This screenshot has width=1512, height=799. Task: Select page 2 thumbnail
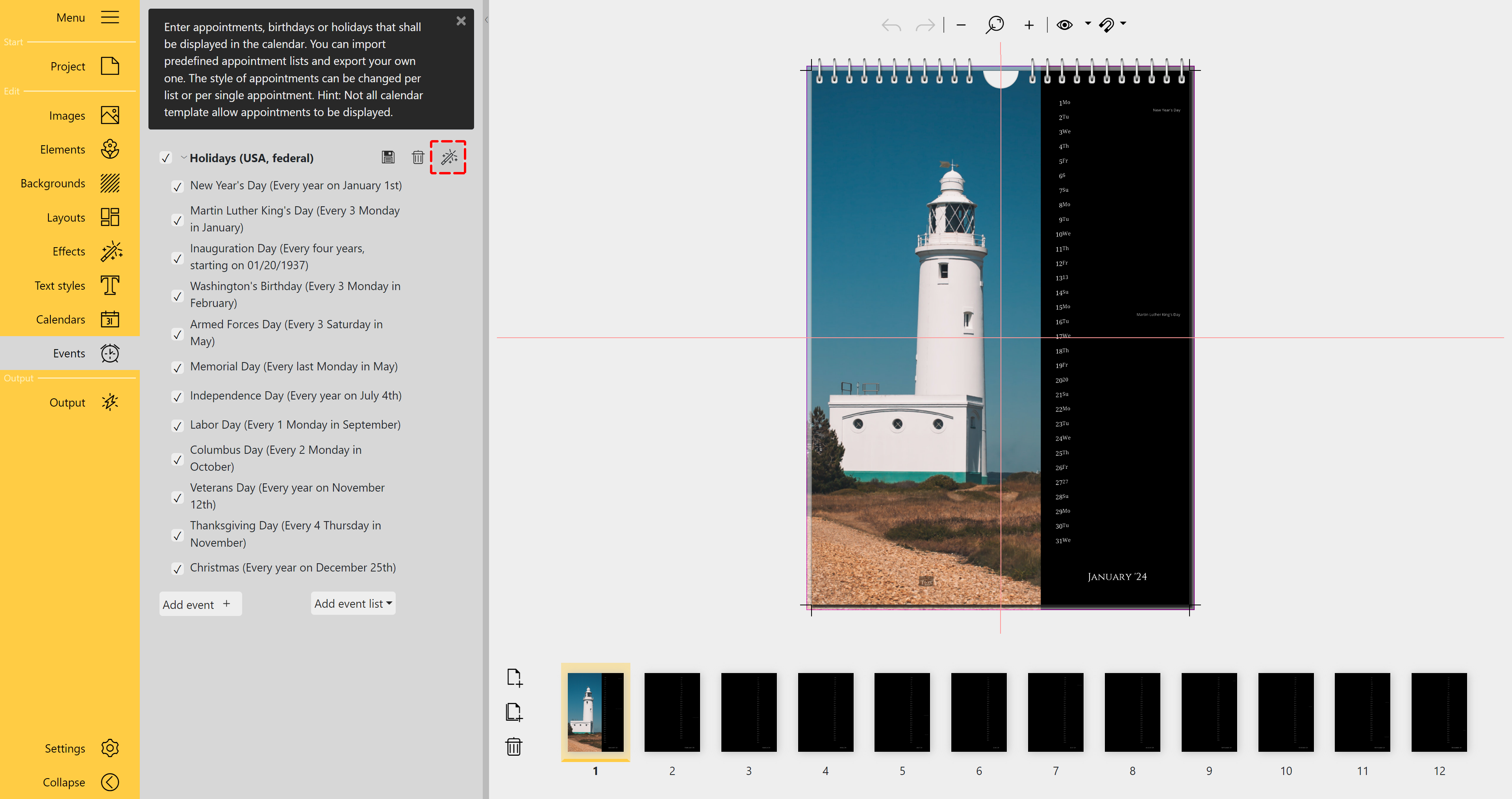point(672,712)
